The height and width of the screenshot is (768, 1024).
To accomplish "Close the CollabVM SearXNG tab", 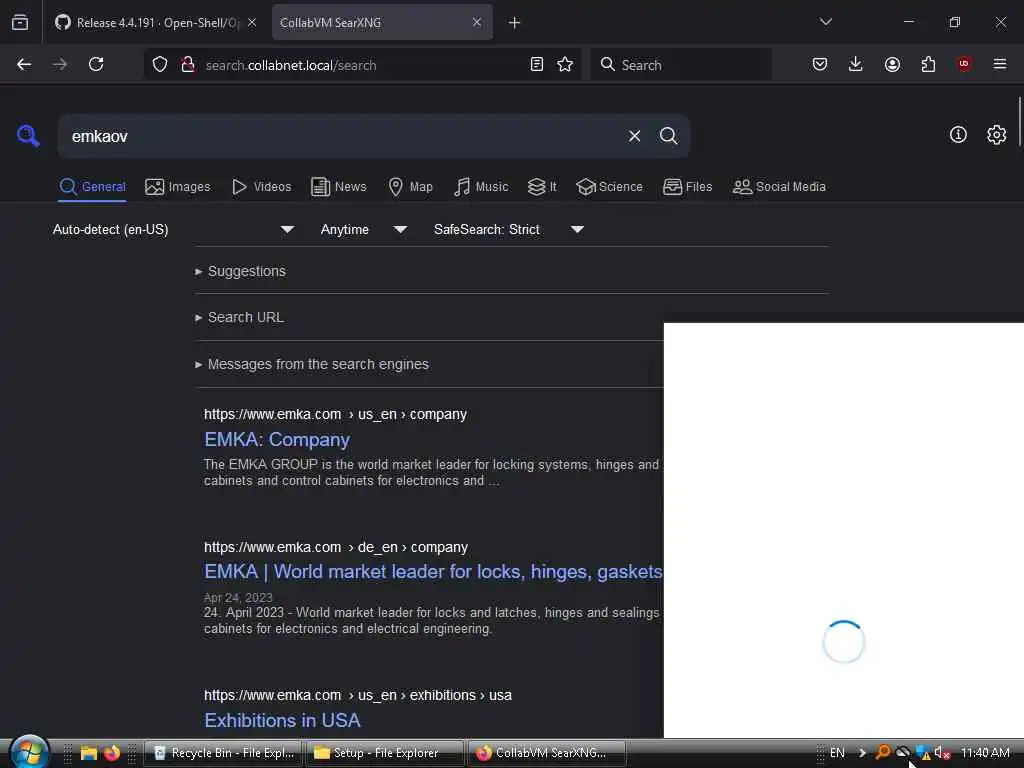I will click(477, 22).
